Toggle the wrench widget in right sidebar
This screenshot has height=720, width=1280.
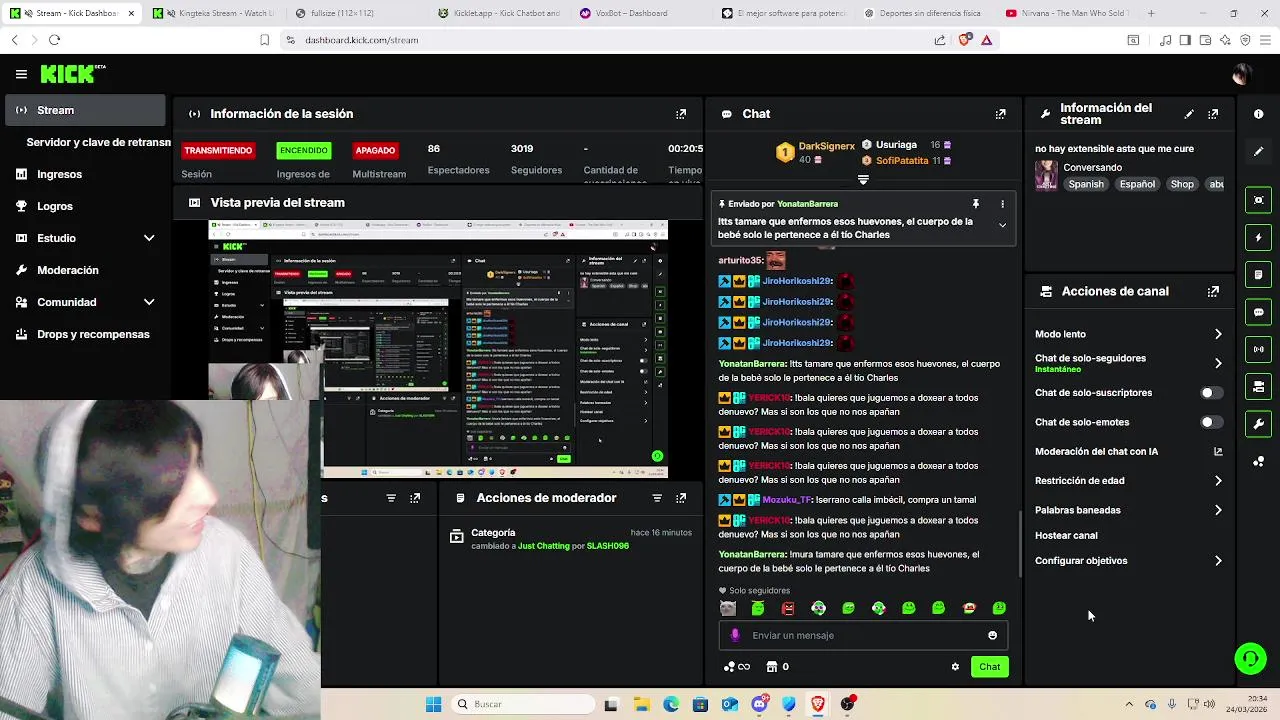point(1258,424)
